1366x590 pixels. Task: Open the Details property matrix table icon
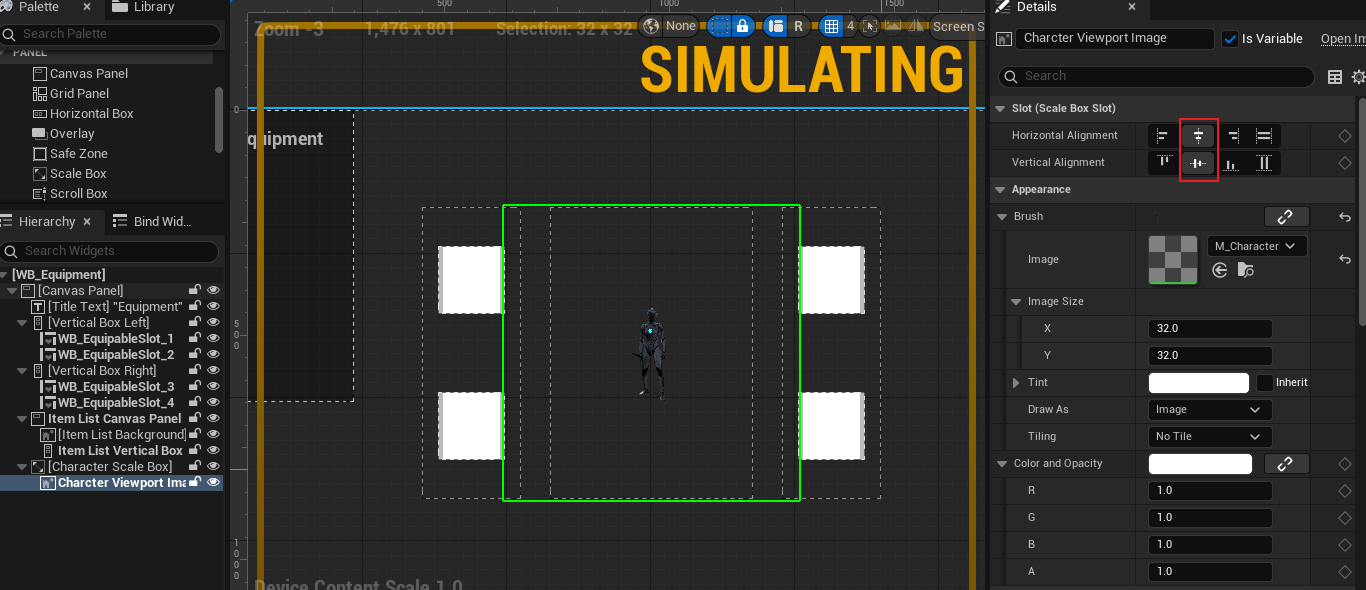1334,77
